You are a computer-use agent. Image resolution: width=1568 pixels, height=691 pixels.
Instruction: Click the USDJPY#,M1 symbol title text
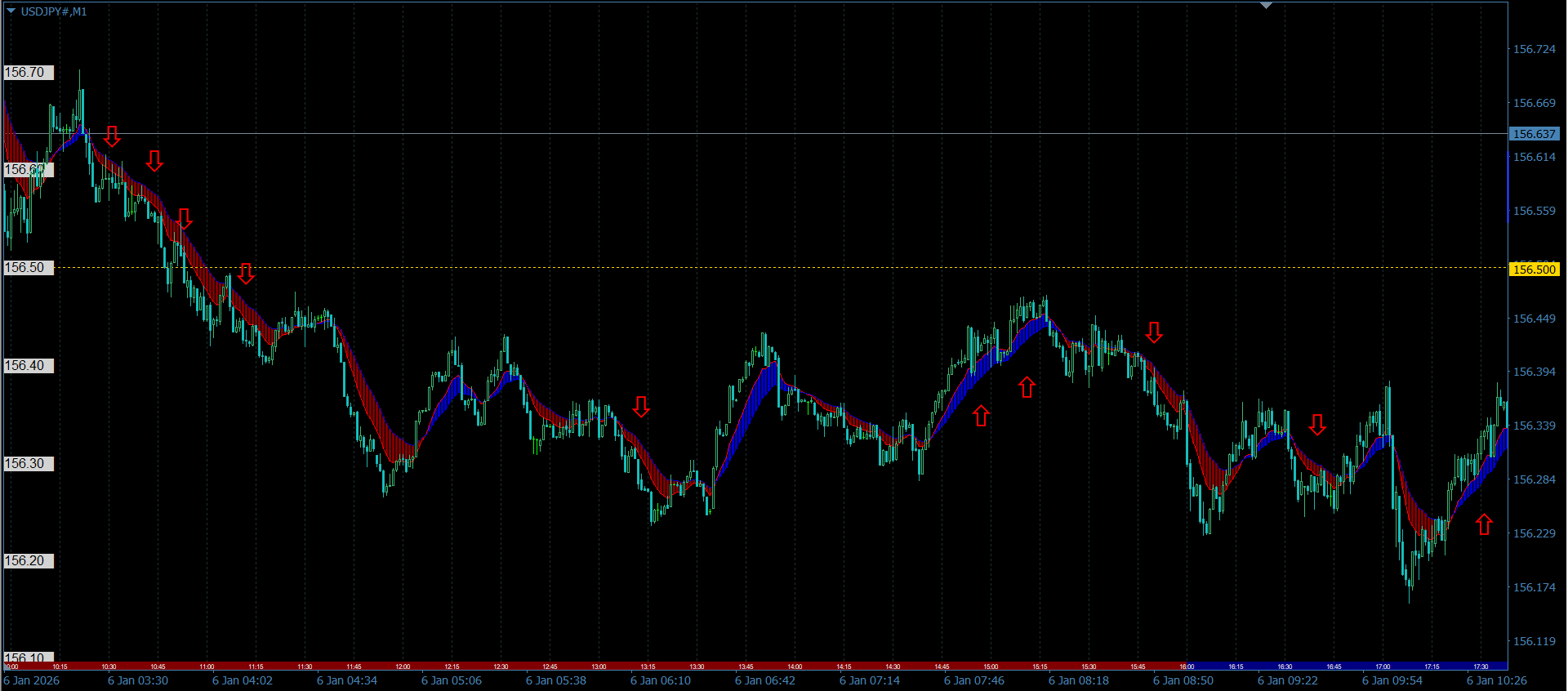point(54,11)
